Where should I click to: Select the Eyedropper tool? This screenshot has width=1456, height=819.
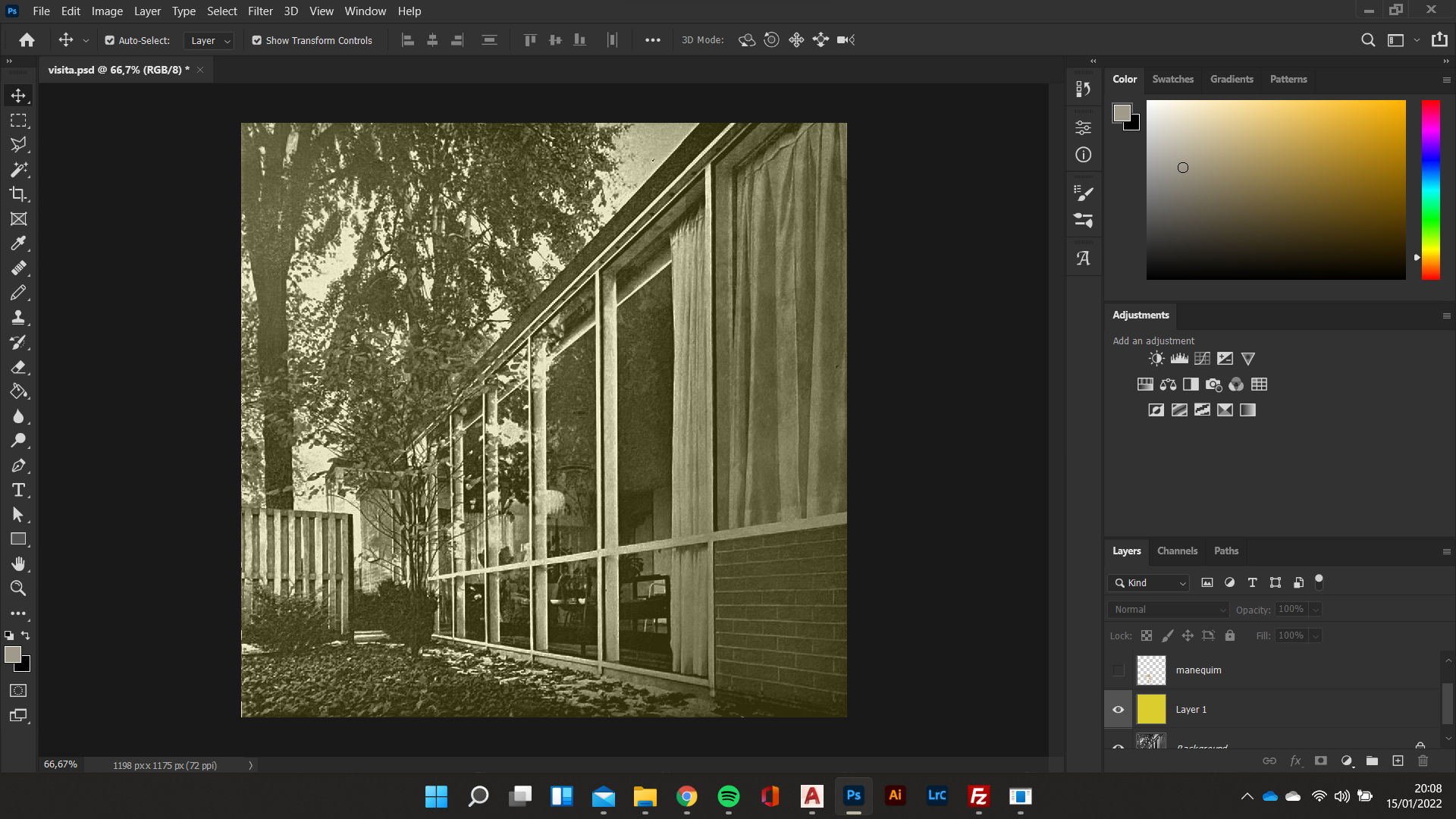[x=18, y=243]
